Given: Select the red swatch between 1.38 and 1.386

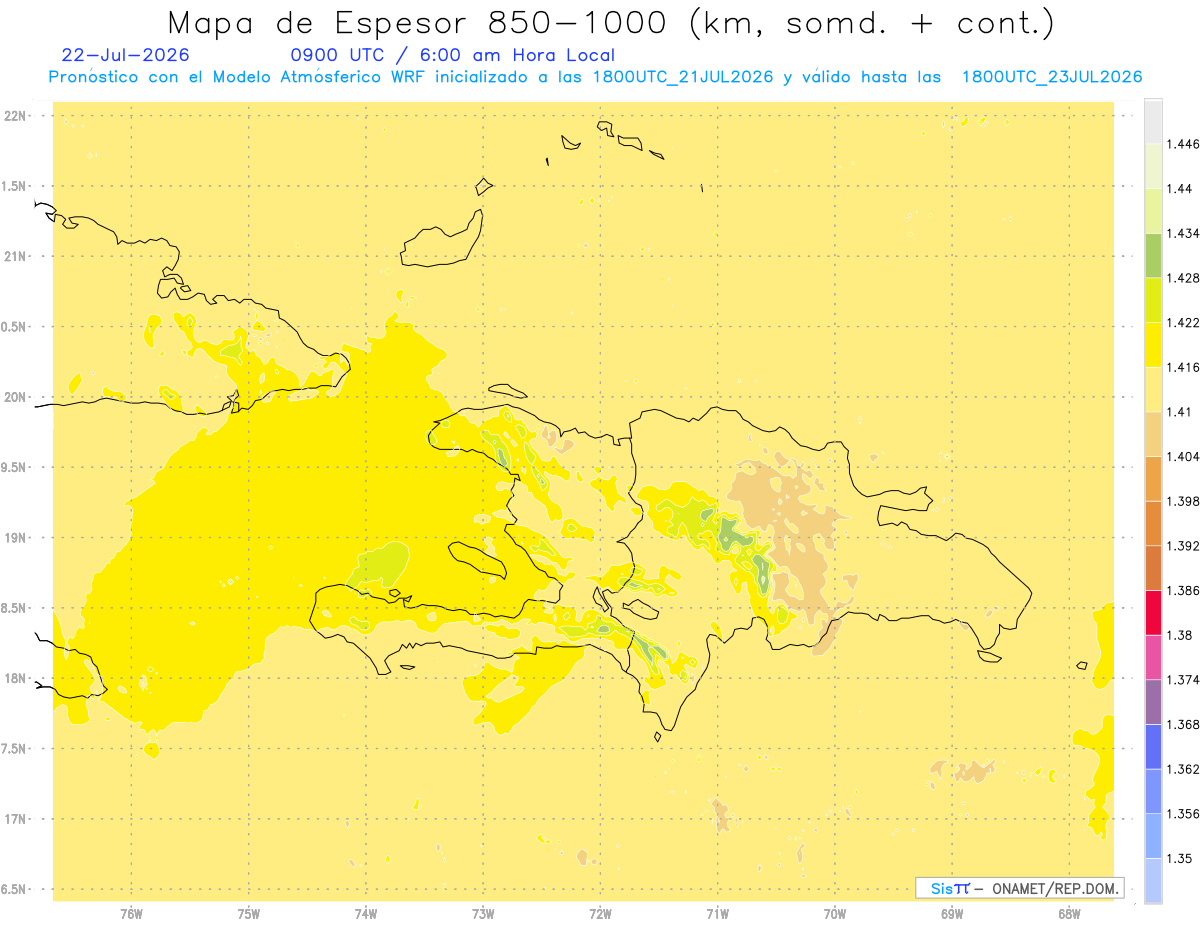Looking at the screenshot, I should coord(1153,612).
